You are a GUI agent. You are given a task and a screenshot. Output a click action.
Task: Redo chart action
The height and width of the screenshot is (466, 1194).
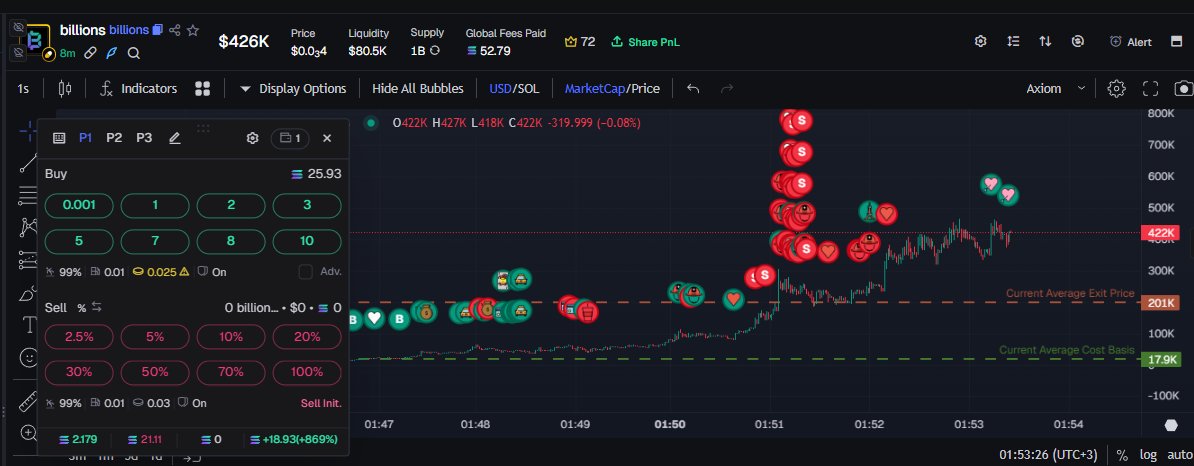[727, 89]
